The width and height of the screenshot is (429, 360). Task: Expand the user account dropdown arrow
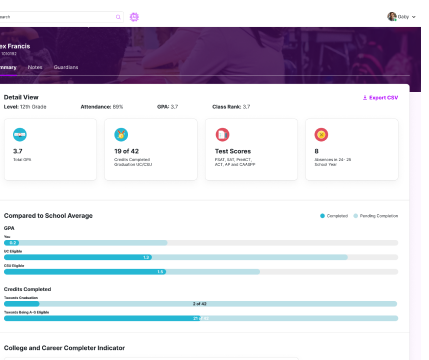pyautogui.click(x=414, y=17)
